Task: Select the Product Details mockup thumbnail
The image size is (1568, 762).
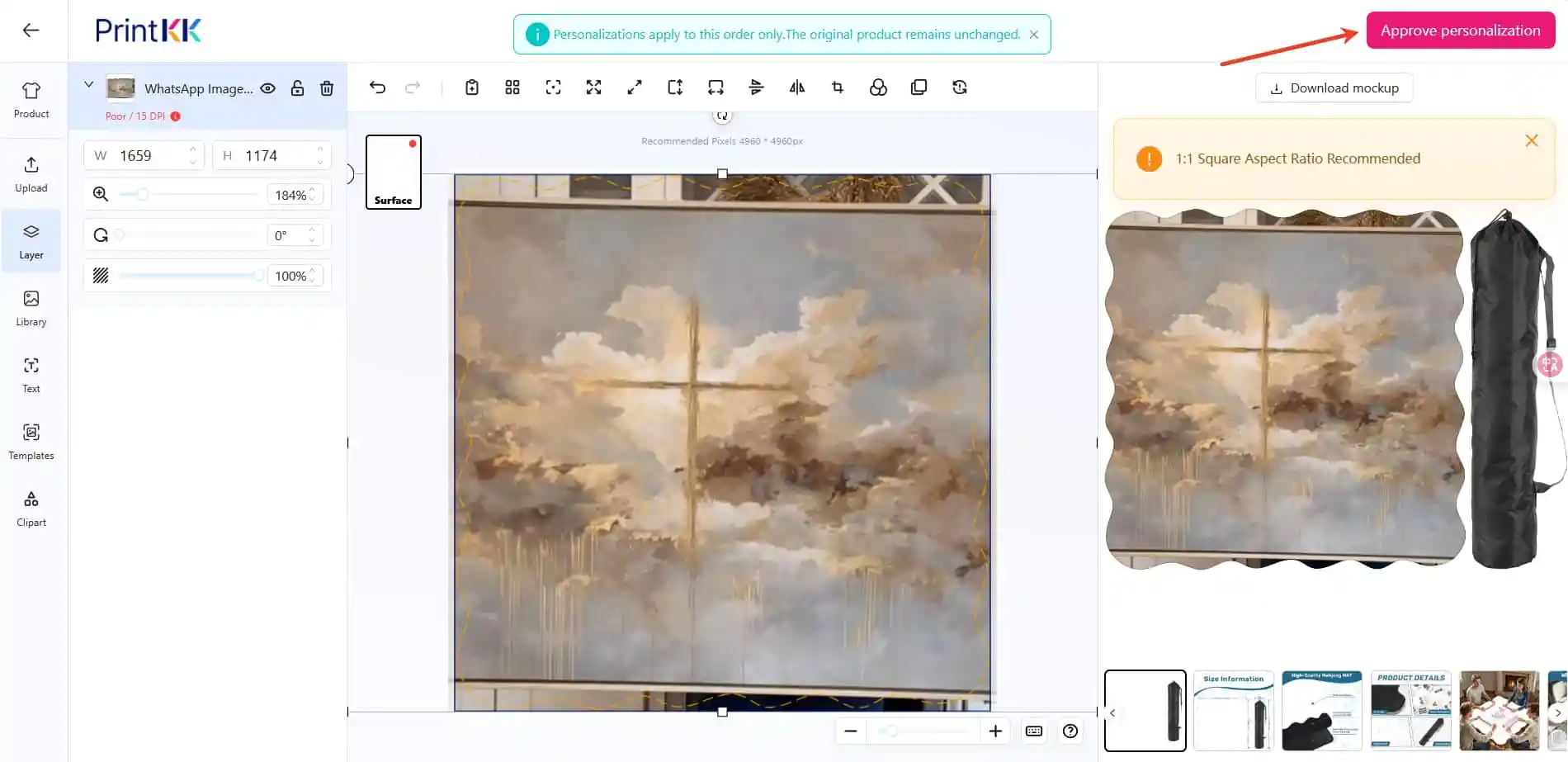Action: [x=1411, y=711]
